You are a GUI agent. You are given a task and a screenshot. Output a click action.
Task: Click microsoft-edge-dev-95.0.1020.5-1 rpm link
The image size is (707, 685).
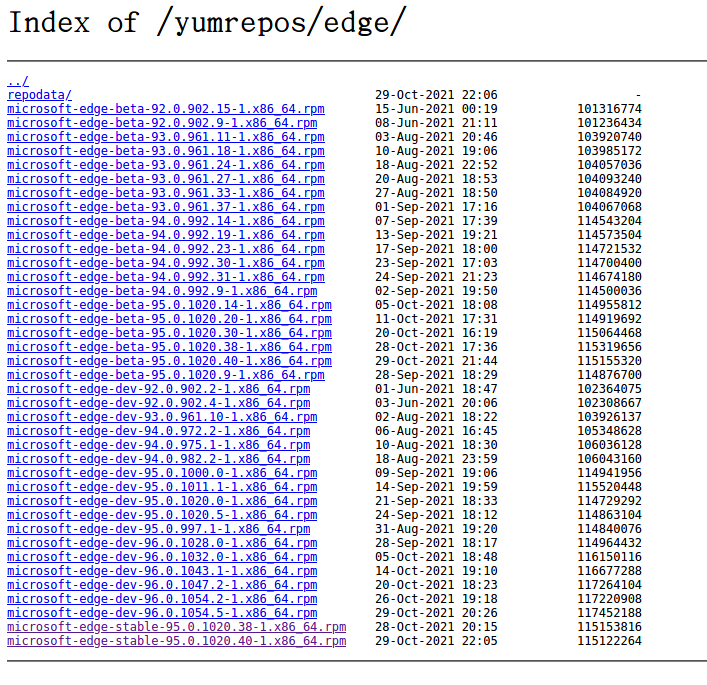(x=162, y=515)
